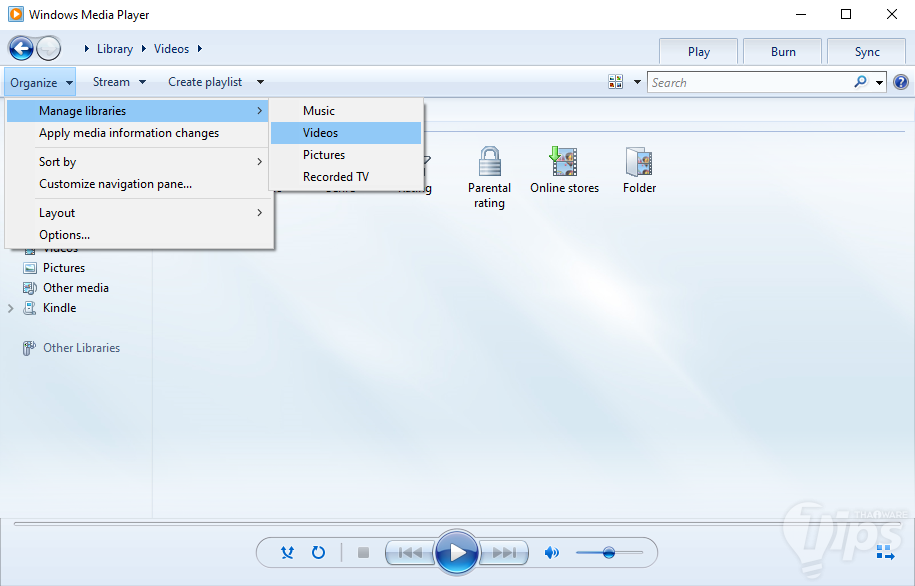Maximize the Windows Media Player window

pyautogui.click(x=846, y=14)
